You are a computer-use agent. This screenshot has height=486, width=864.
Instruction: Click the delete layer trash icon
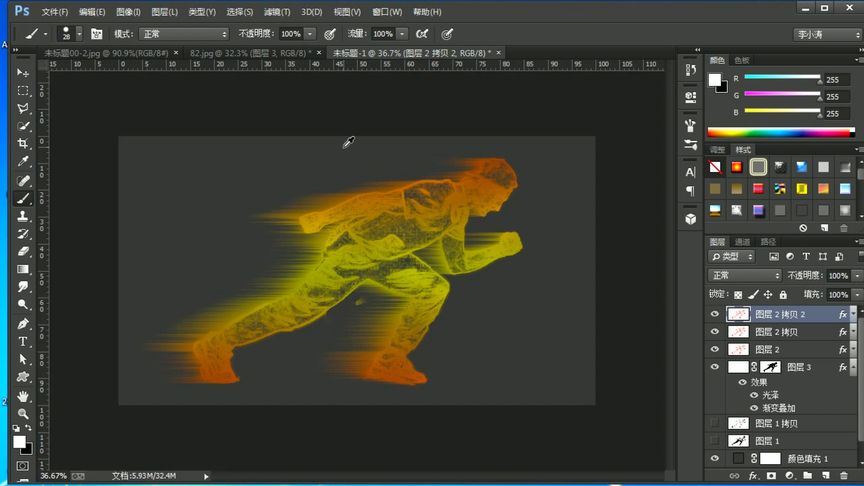[846, 476]
